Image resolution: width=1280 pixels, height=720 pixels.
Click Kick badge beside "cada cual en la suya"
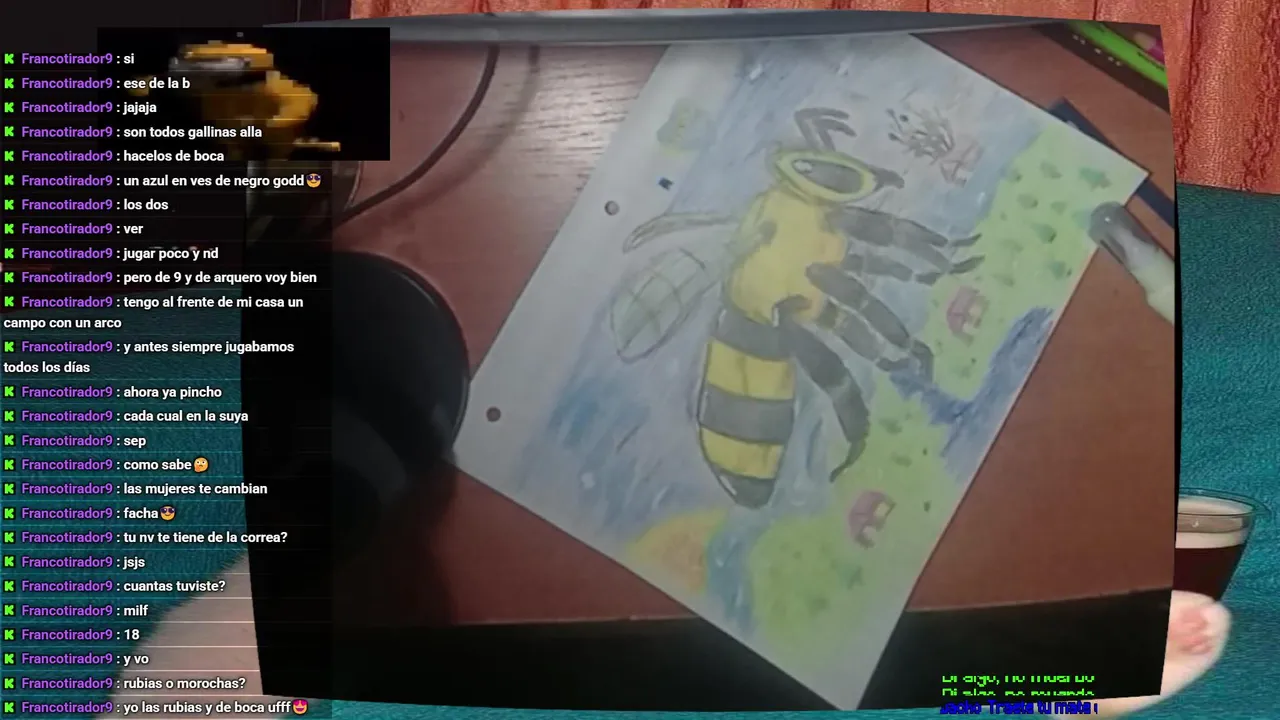click(9, 416)
